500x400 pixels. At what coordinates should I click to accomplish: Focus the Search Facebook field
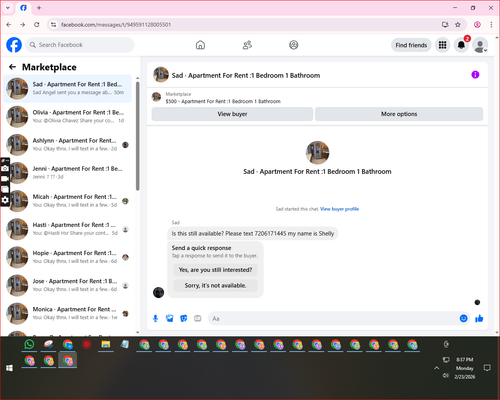pyautogui.click(x=80, y=45)
